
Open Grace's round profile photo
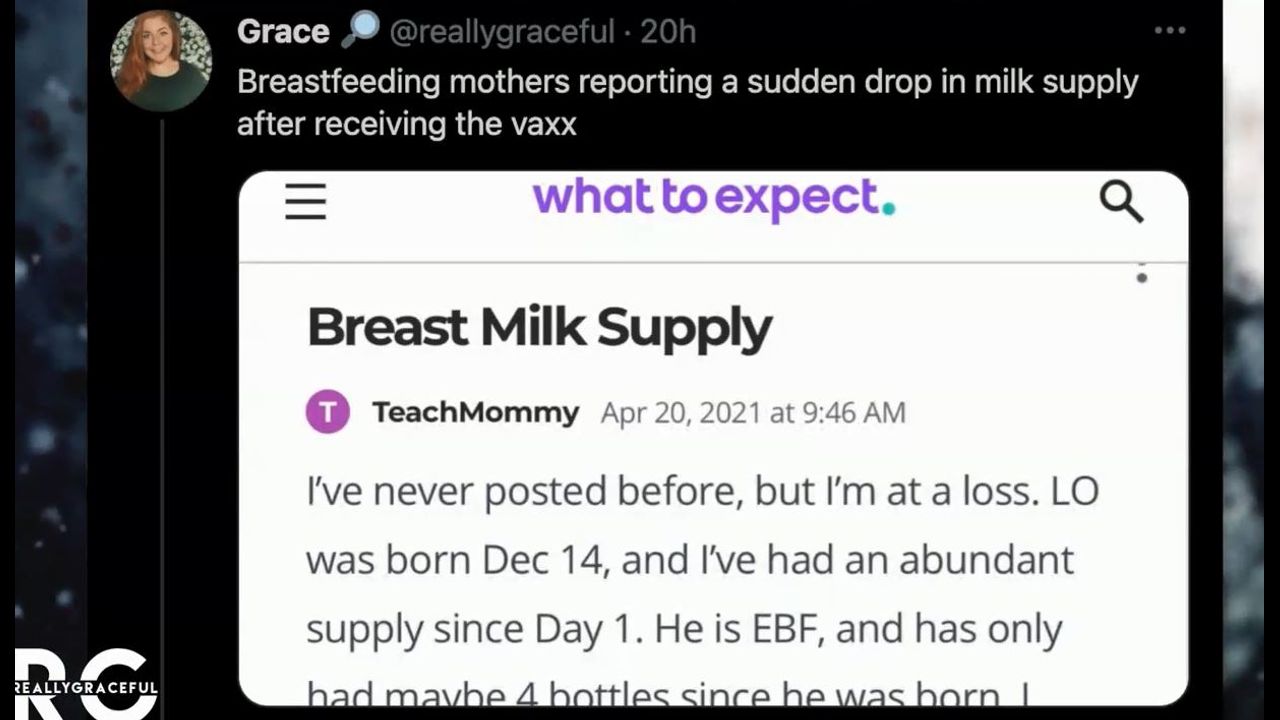tap(161, 60)
